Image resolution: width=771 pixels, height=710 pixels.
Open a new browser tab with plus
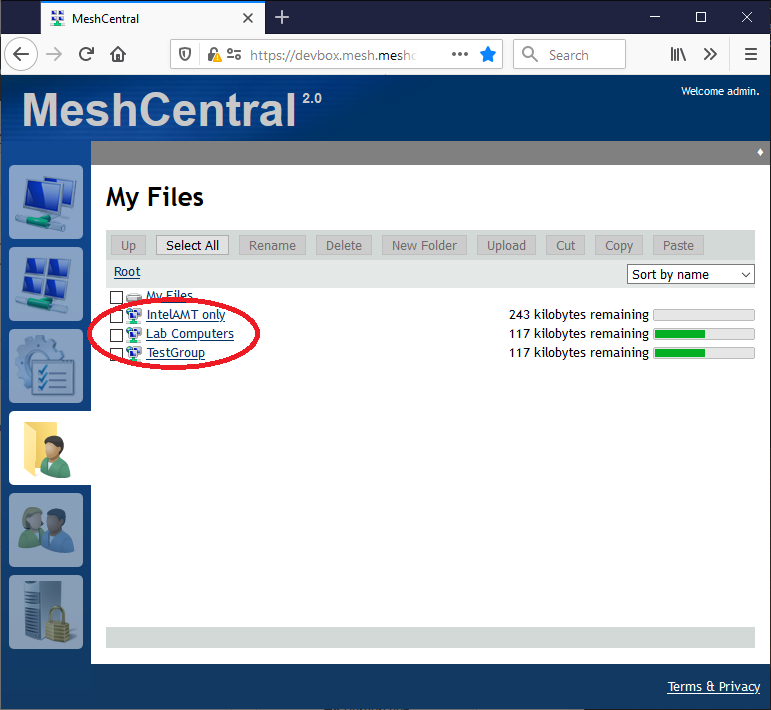click(x=282, y=18)
